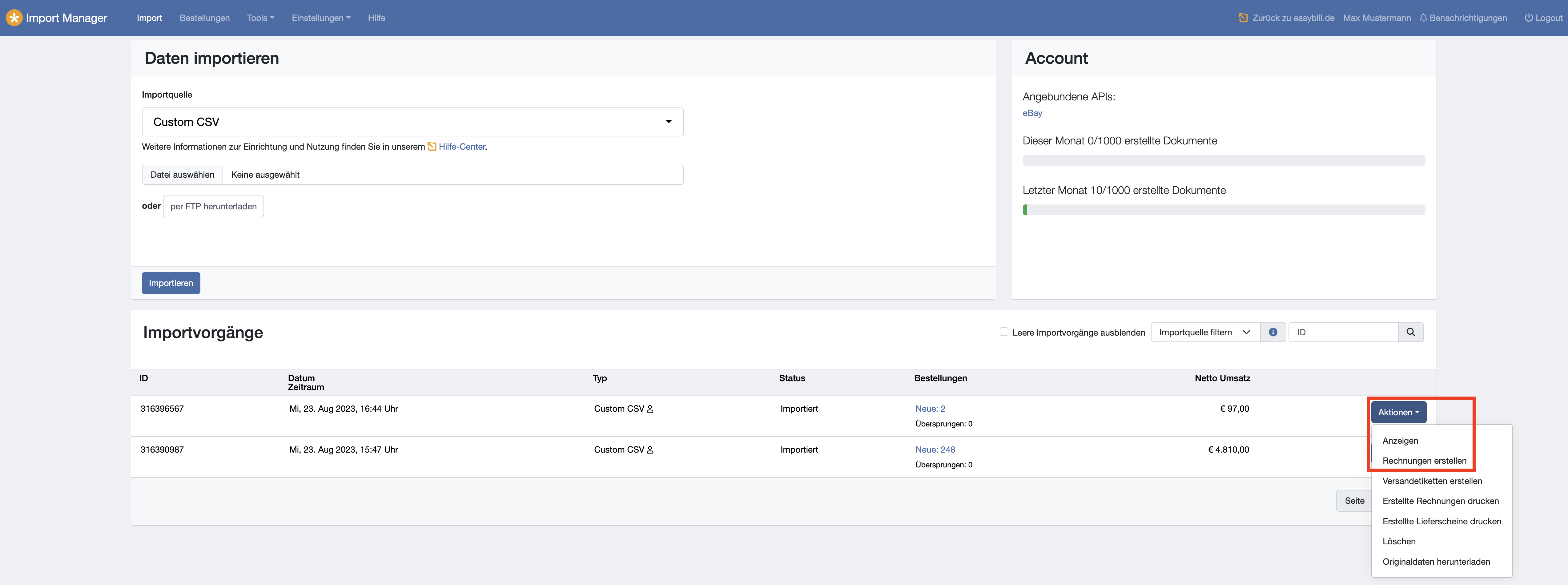This screenshot has height=585, width=1568.
Task: Click into the ID search field
Action: (x=1343, y=333)
